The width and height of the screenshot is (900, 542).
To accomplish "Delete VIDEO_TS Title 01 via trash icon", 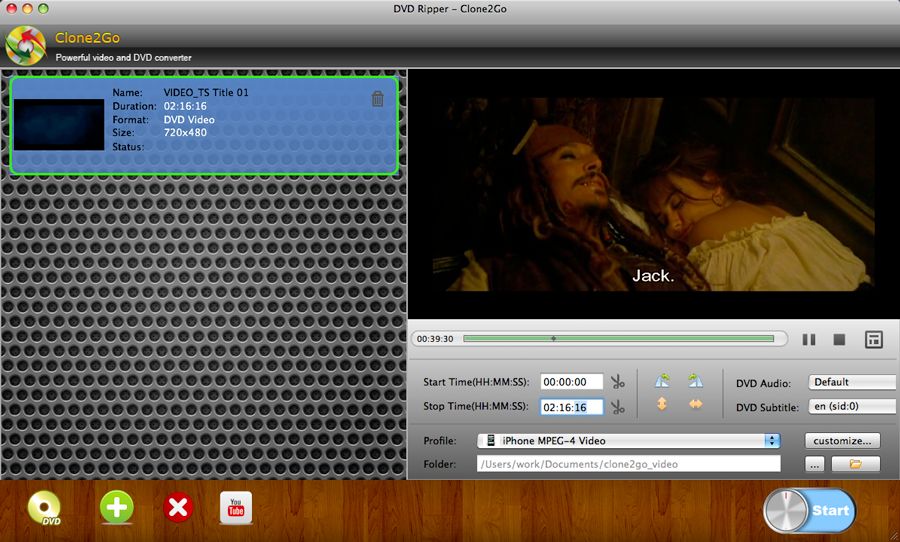I will [377, 99].
